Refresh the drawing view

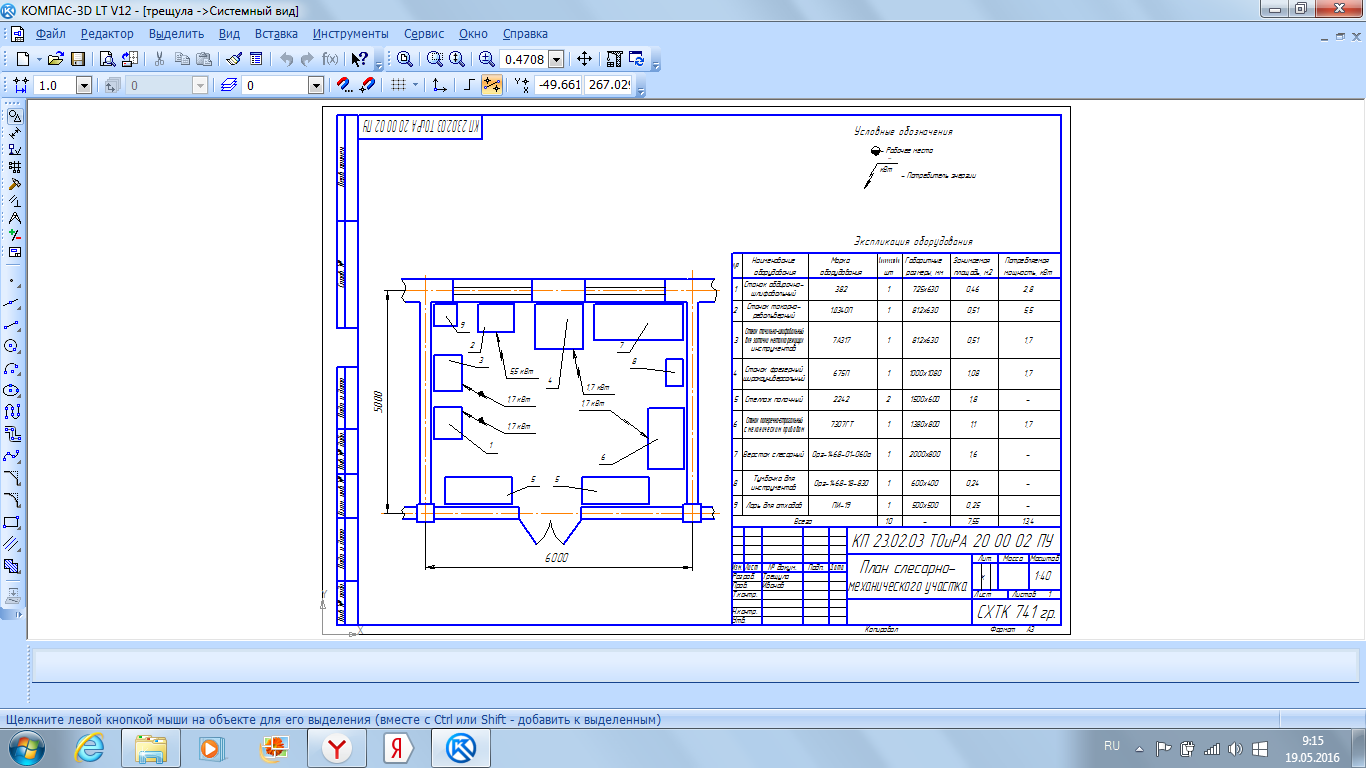click(x=636, y=59)
